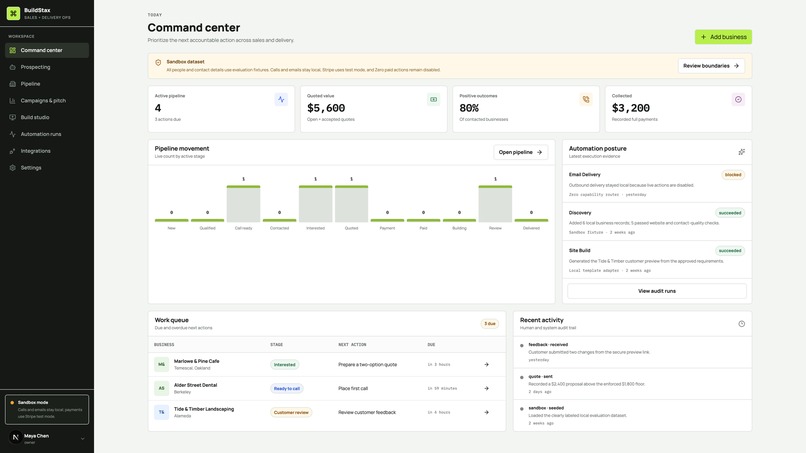Viewport: 806px width, 453px height.
Task: Click the Quoted bar in chart
Action: pyautogui.click(x=352, y=204)
